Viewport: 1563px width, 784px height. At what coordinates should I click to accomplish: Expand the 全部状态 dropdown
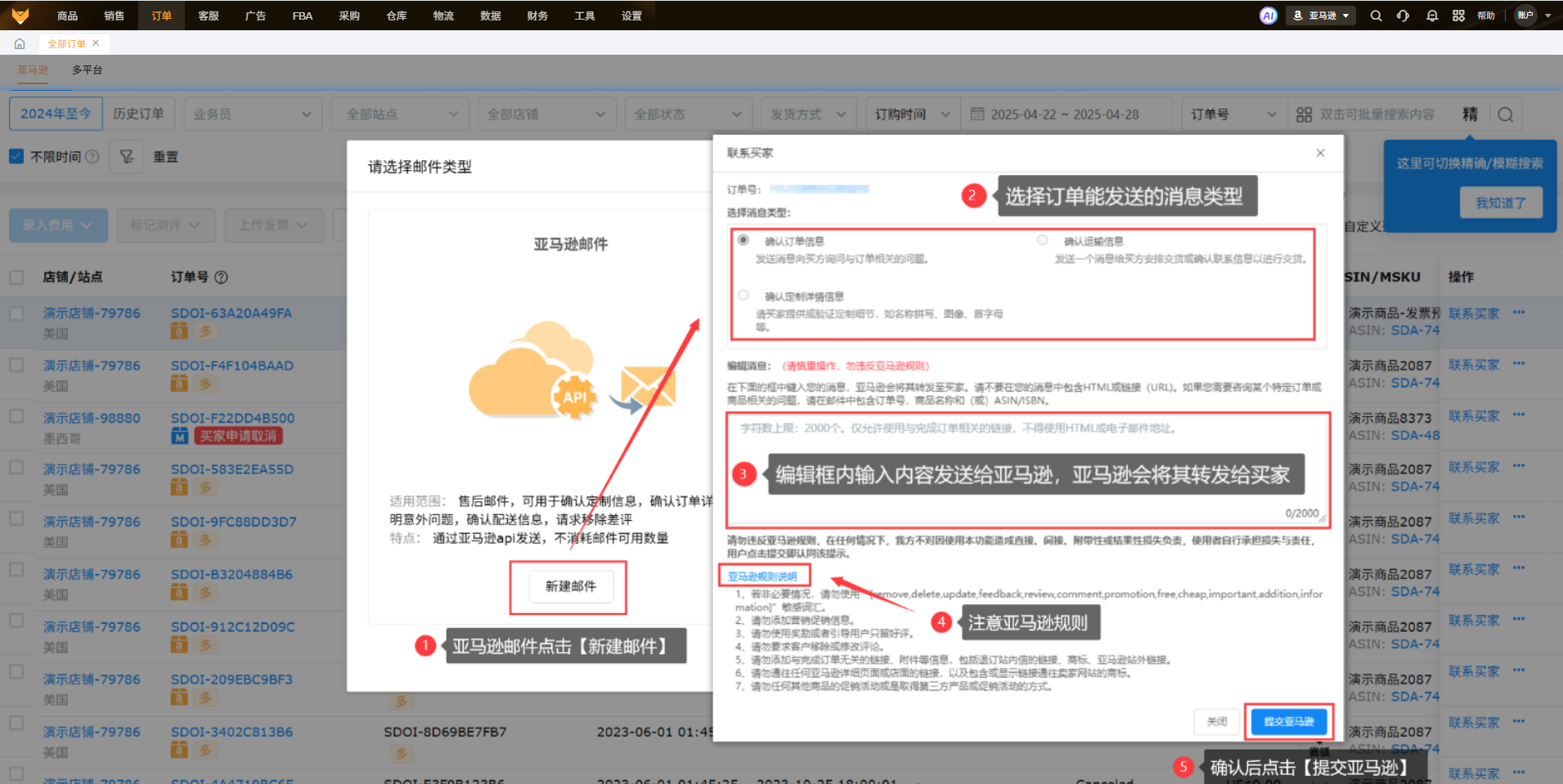(689, 114)
